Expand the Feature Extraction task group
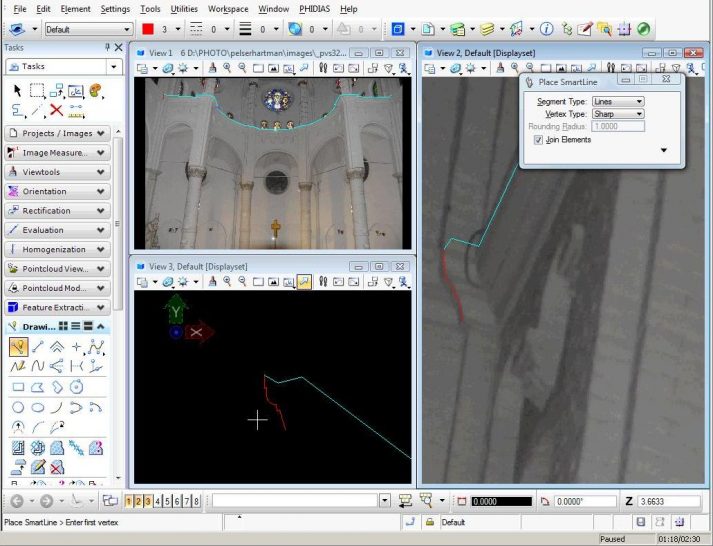This screenshot has height=546, width=713. (57, 307)
